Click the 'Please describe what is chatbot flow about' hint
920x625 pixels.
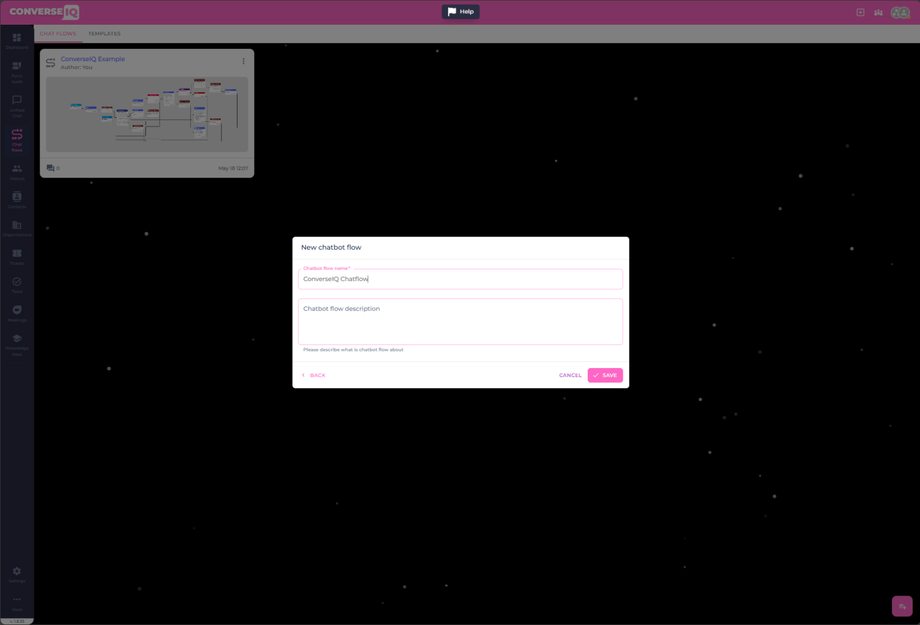(353, 350)
